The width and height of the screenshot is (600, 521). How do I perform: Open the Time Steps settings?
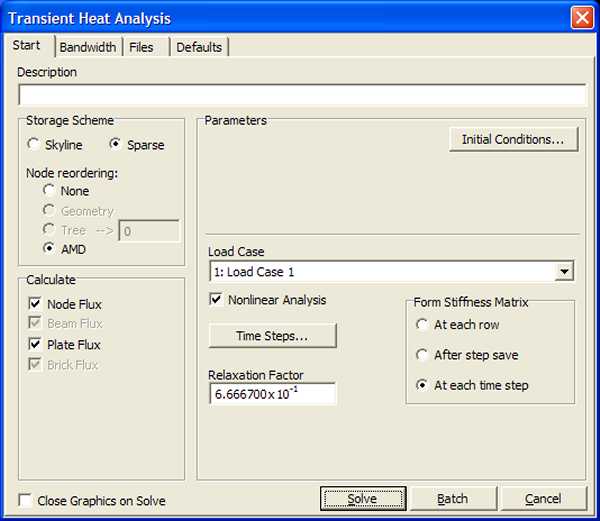click(272, 336)
